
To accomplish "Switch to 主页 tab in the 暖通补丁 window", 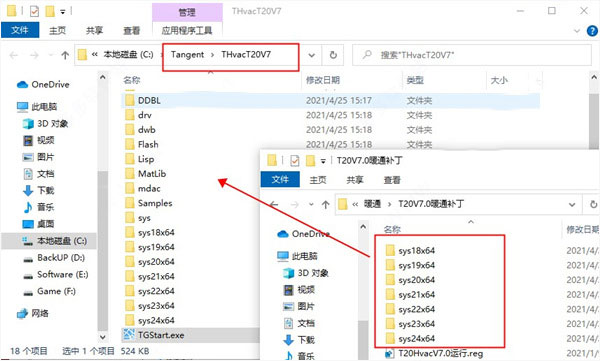I will pyautogui.click(x=318, y=180).
